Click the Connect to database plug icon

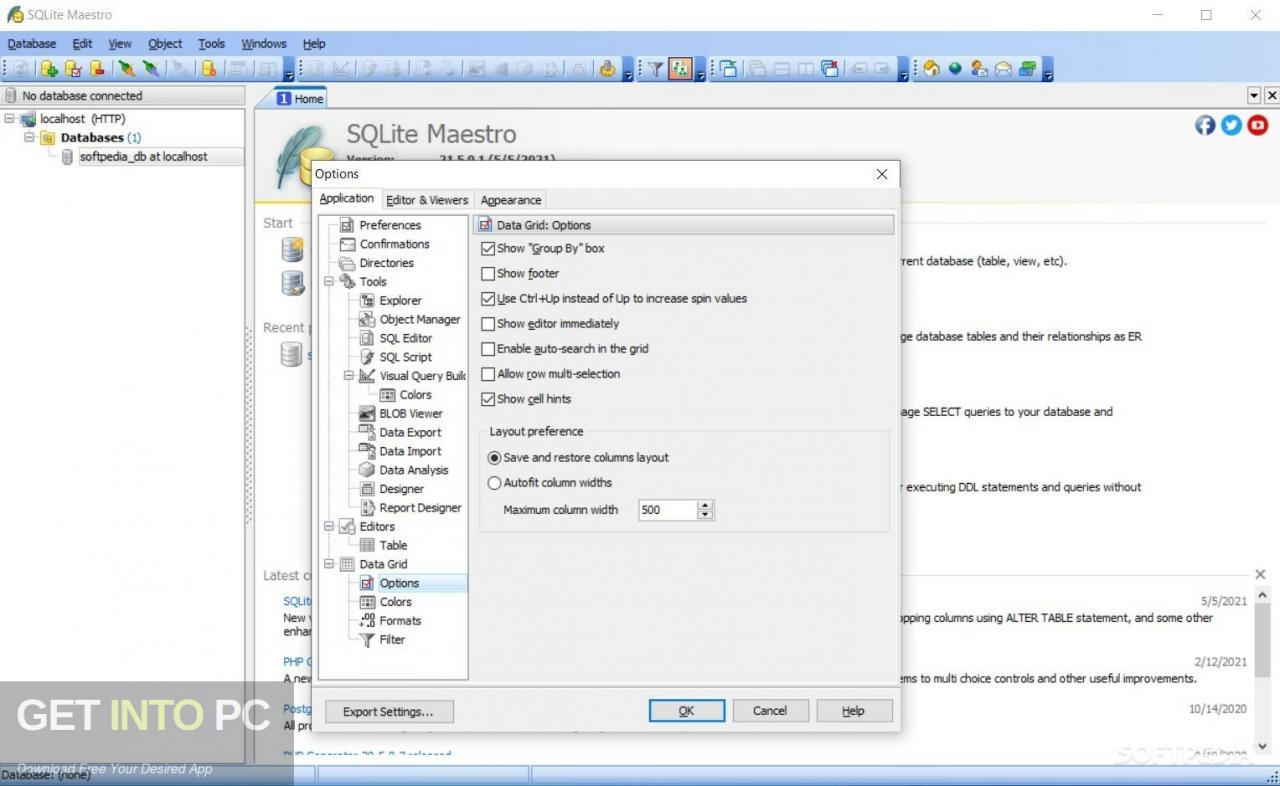point(126,69)
